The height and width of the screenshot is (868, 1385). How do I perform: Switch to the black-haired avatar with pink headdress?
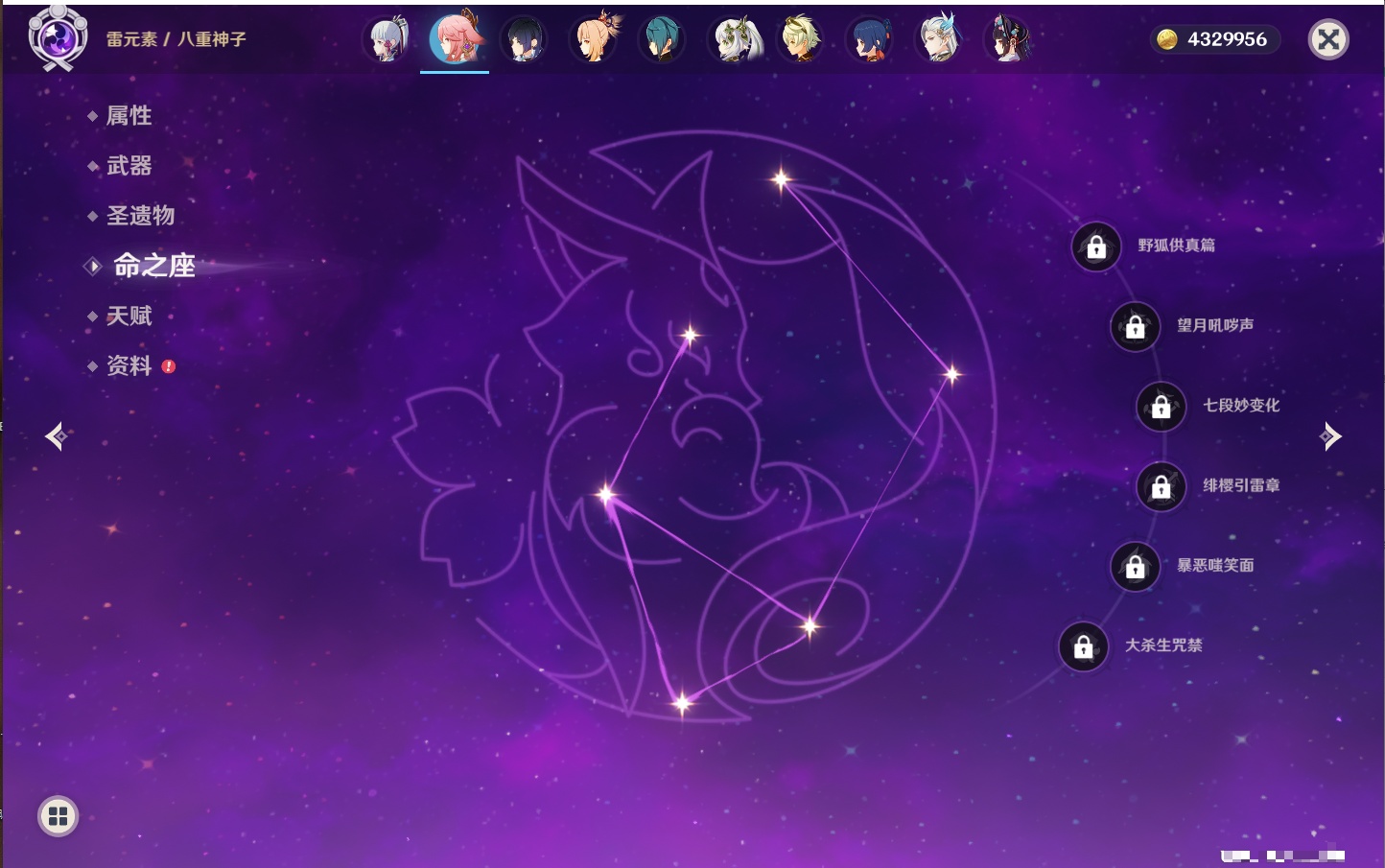1008,39
